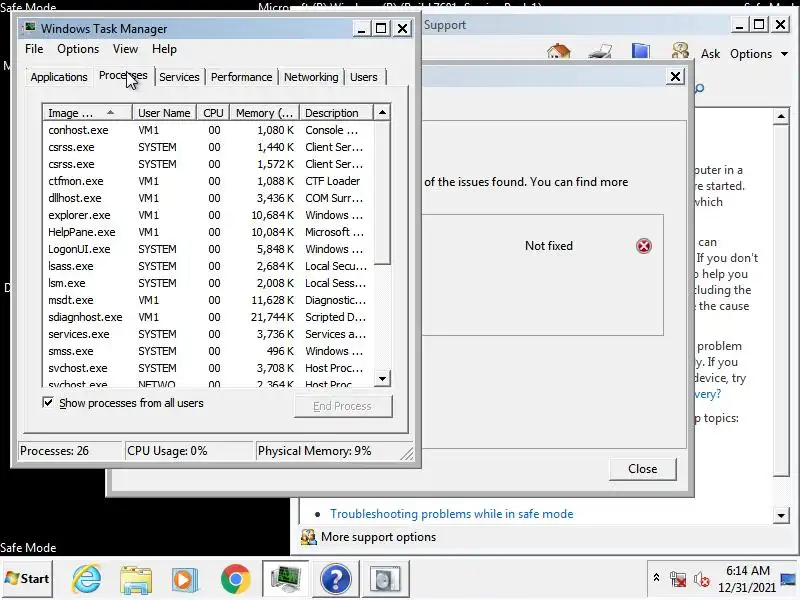Image resolution: width=800 pixels, height=600 pixels.
Task: Click Help and Support scroll up arrow
Action: (781, 116)
